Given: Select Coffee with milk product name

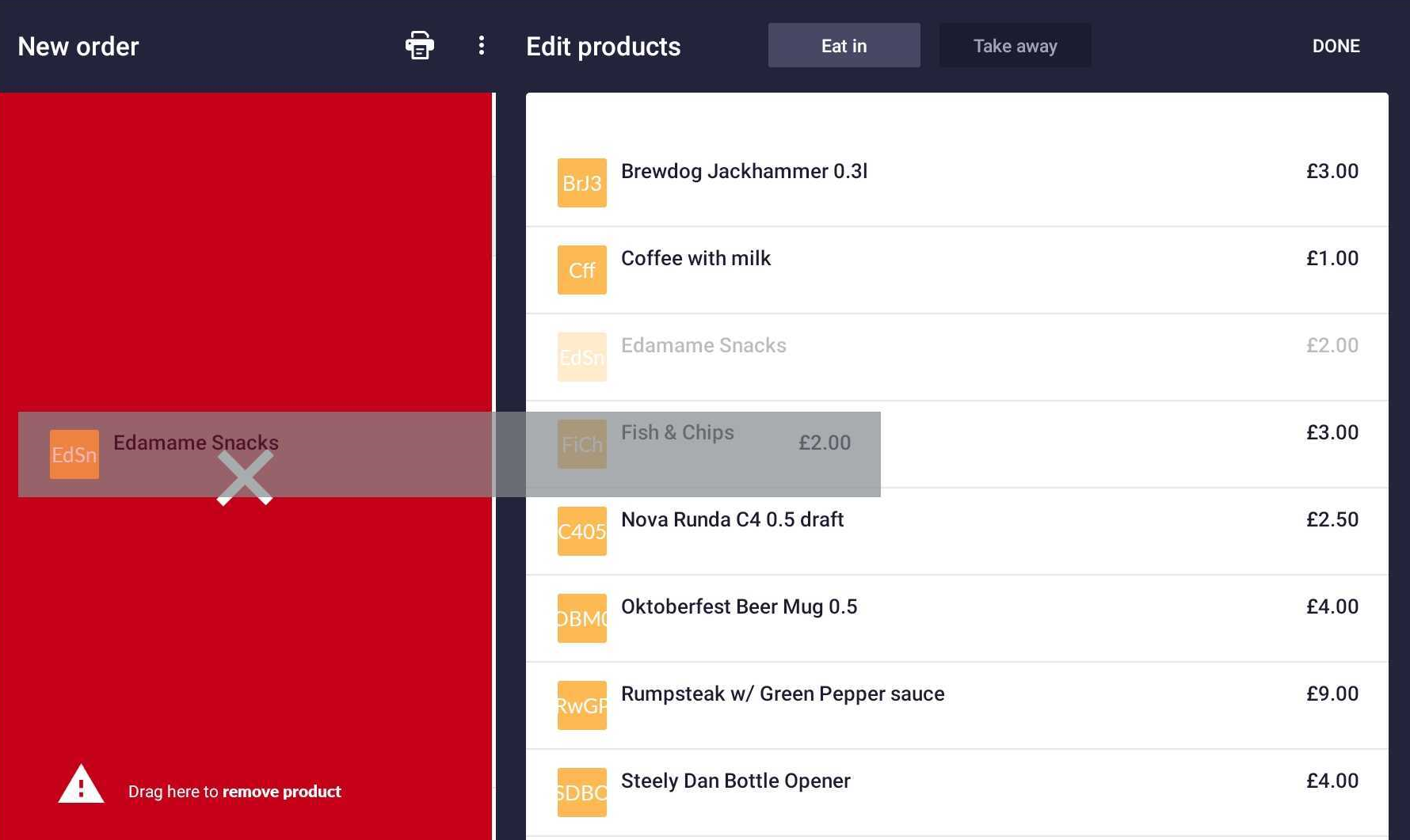Looking at the screenshot, I should pyautogui.click(x=695, y=258).
